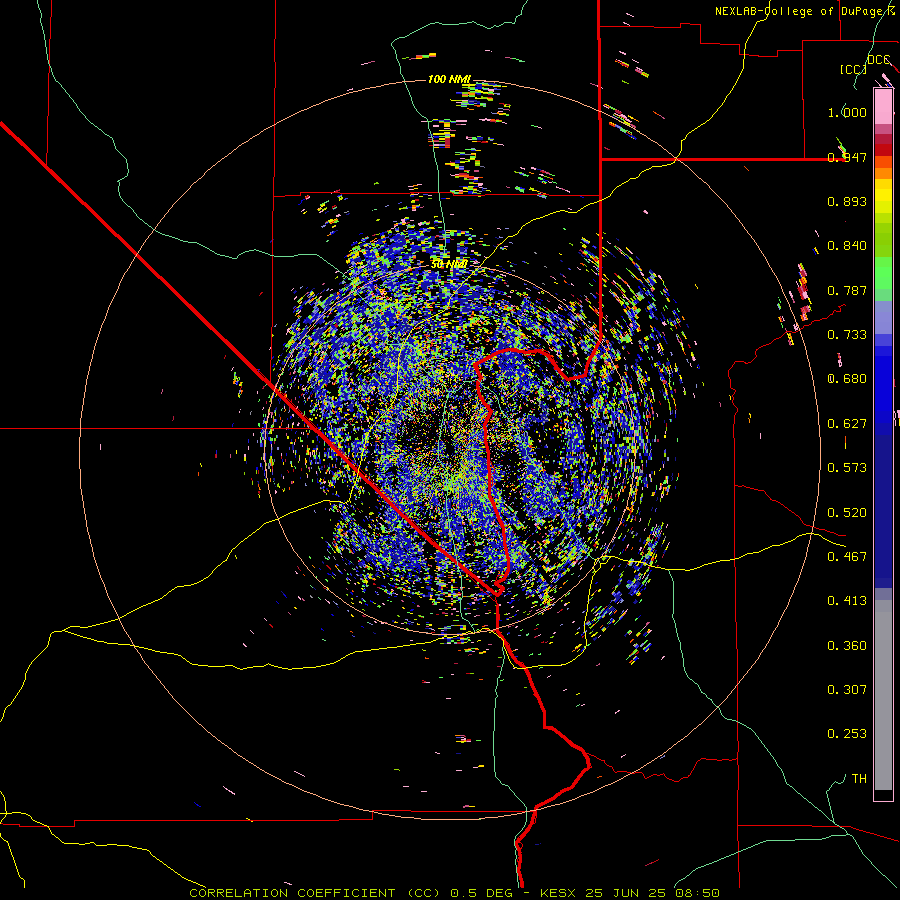Click CORRELATION COEFFICIENT in the bottom caption
Image resolution: width=900 pixels, height=900 pixels.
292,893
